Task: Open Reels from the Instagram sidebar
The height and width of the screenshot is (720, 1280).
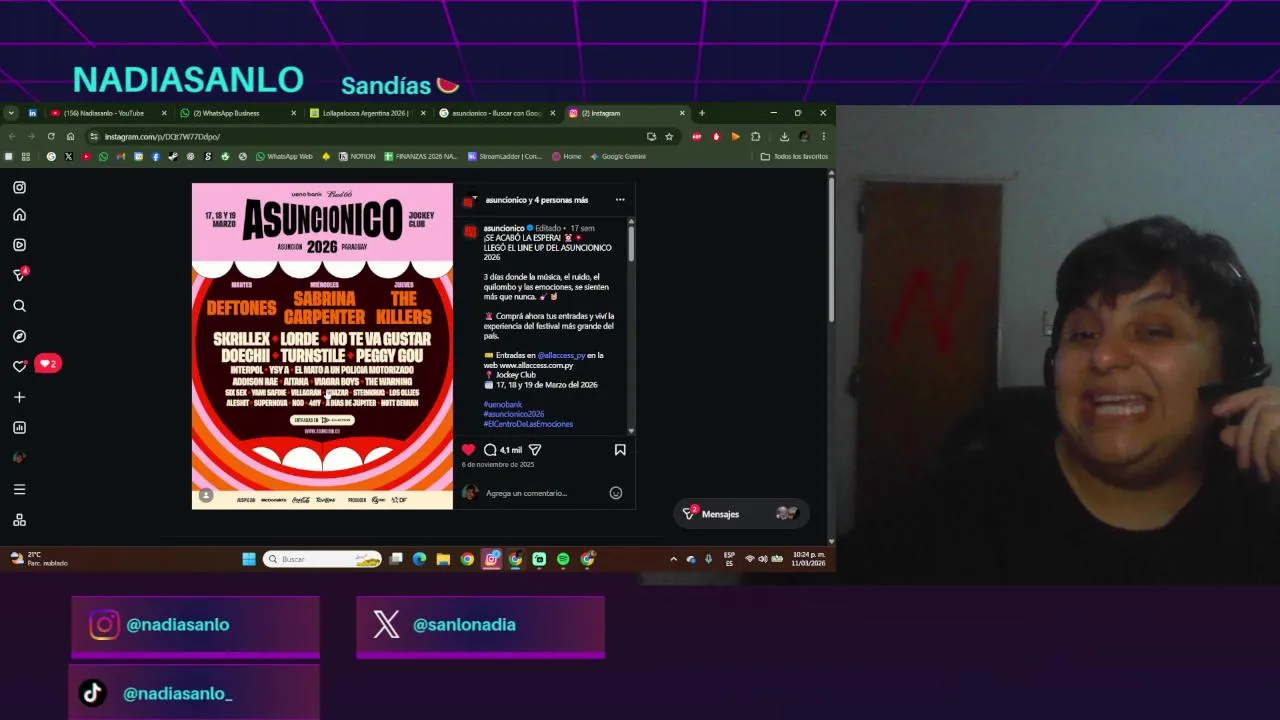Action: 19,245
